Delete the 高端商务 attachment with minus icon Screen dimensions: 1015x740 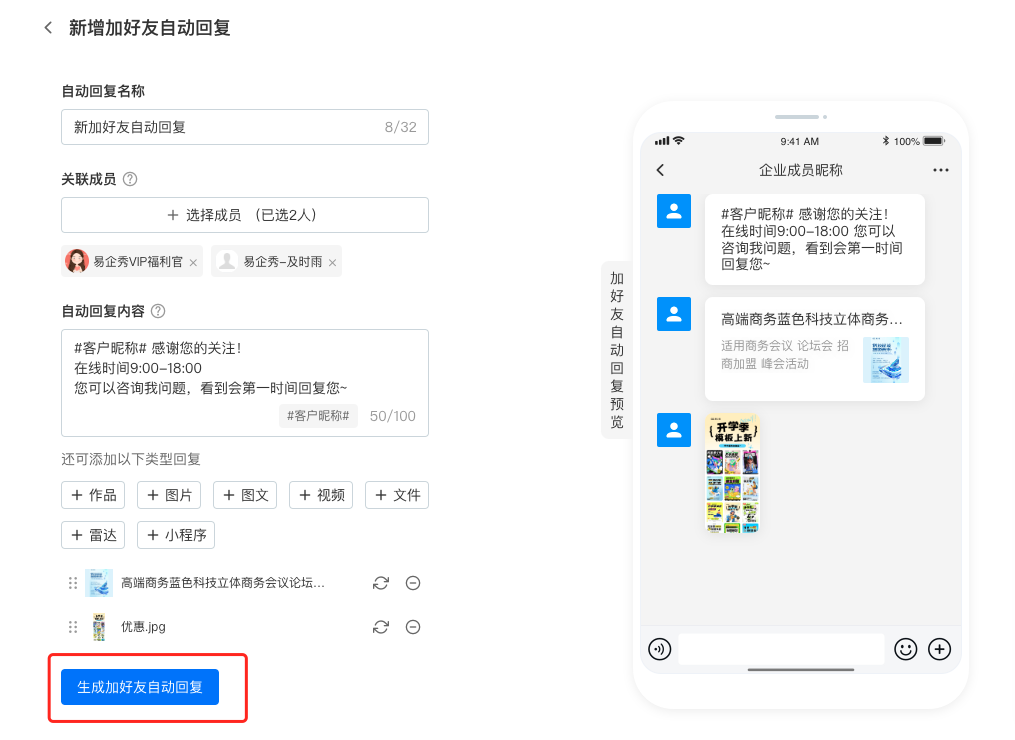[412, 583]
